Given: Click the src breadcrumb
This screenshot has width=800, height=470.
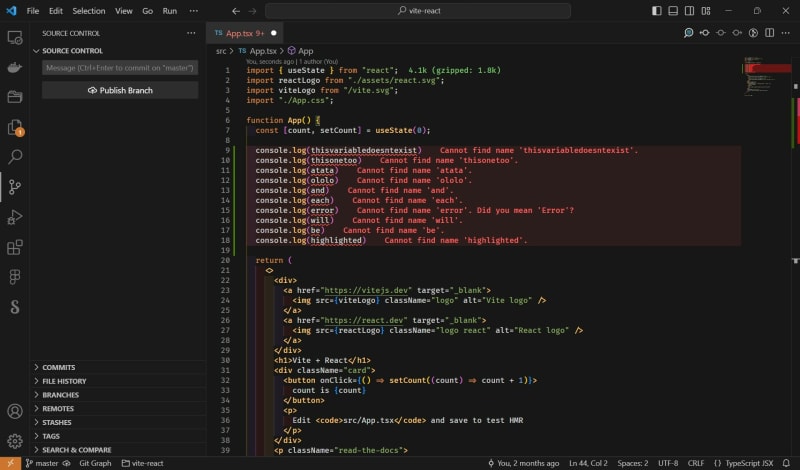Looking at the screenshot, I should pos(221,51).
